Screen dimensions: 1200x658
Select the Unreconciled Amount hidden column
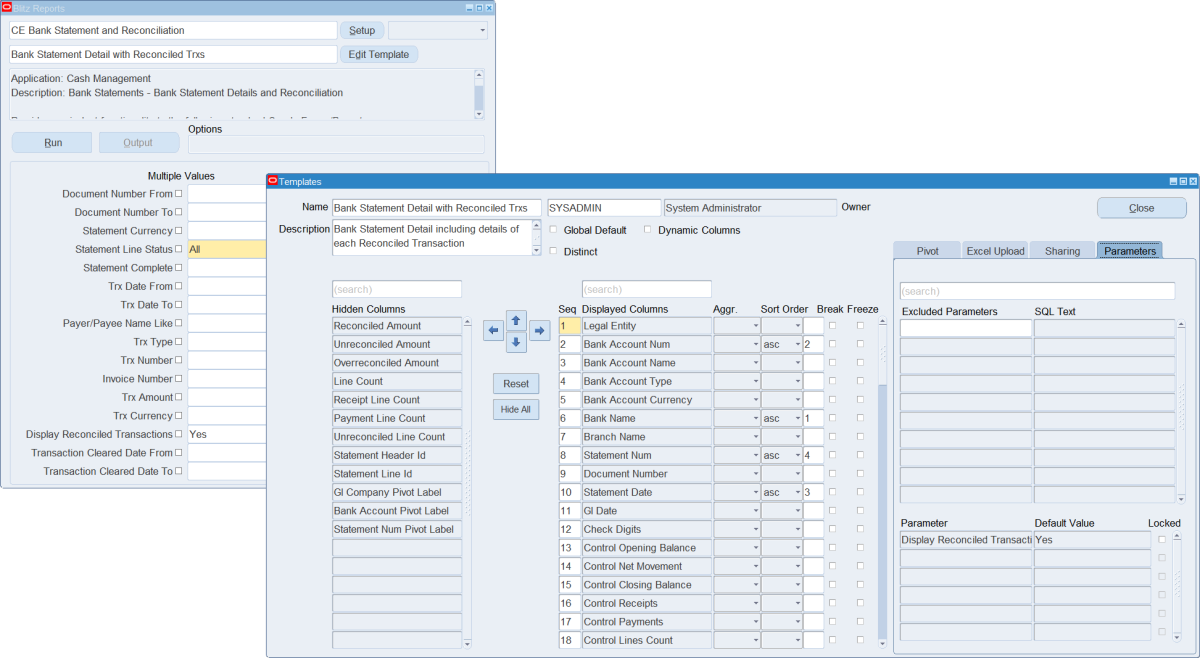(x=397, y=344)
